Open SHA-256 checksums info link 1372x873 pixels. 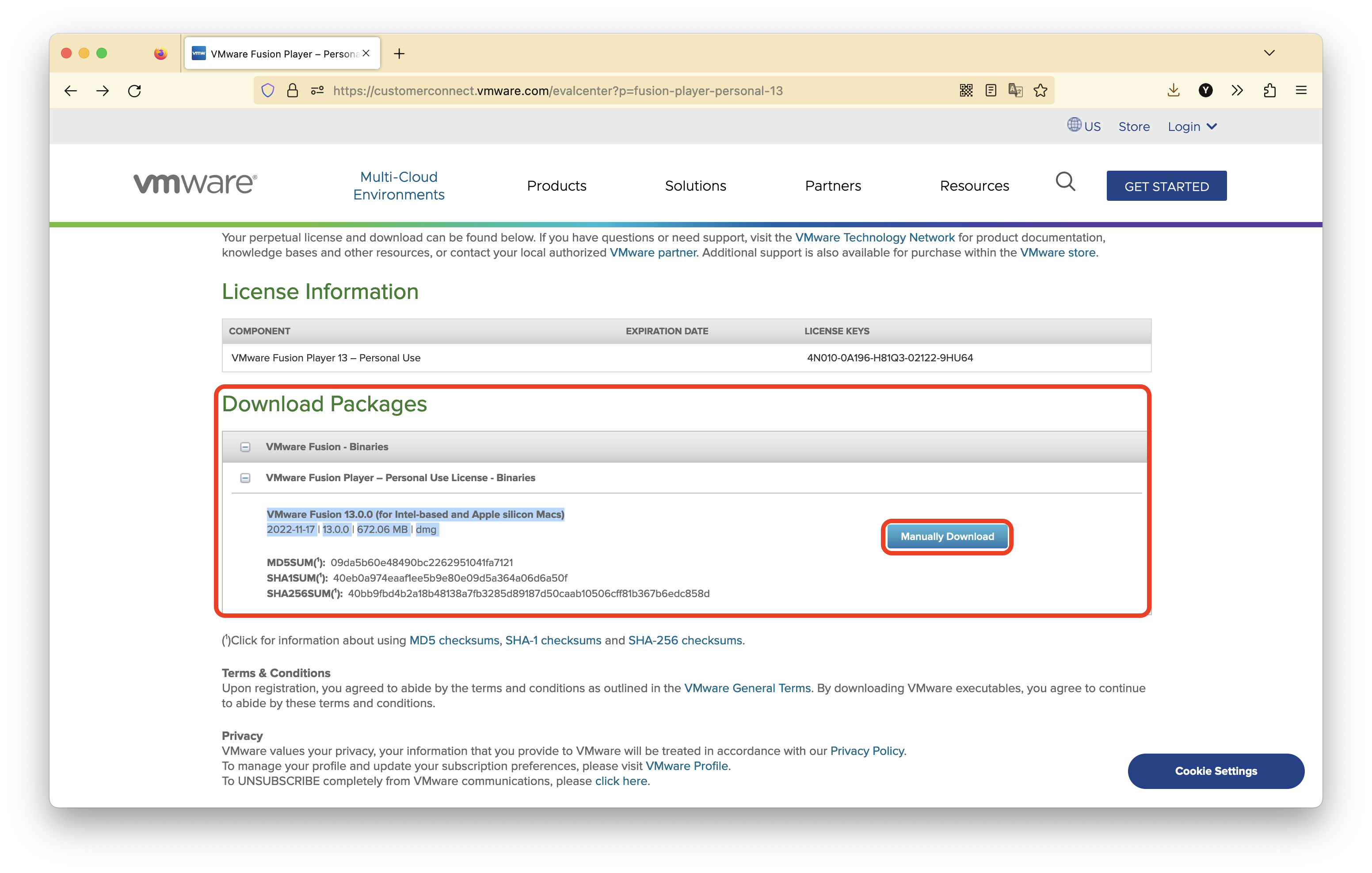(685, 640)
